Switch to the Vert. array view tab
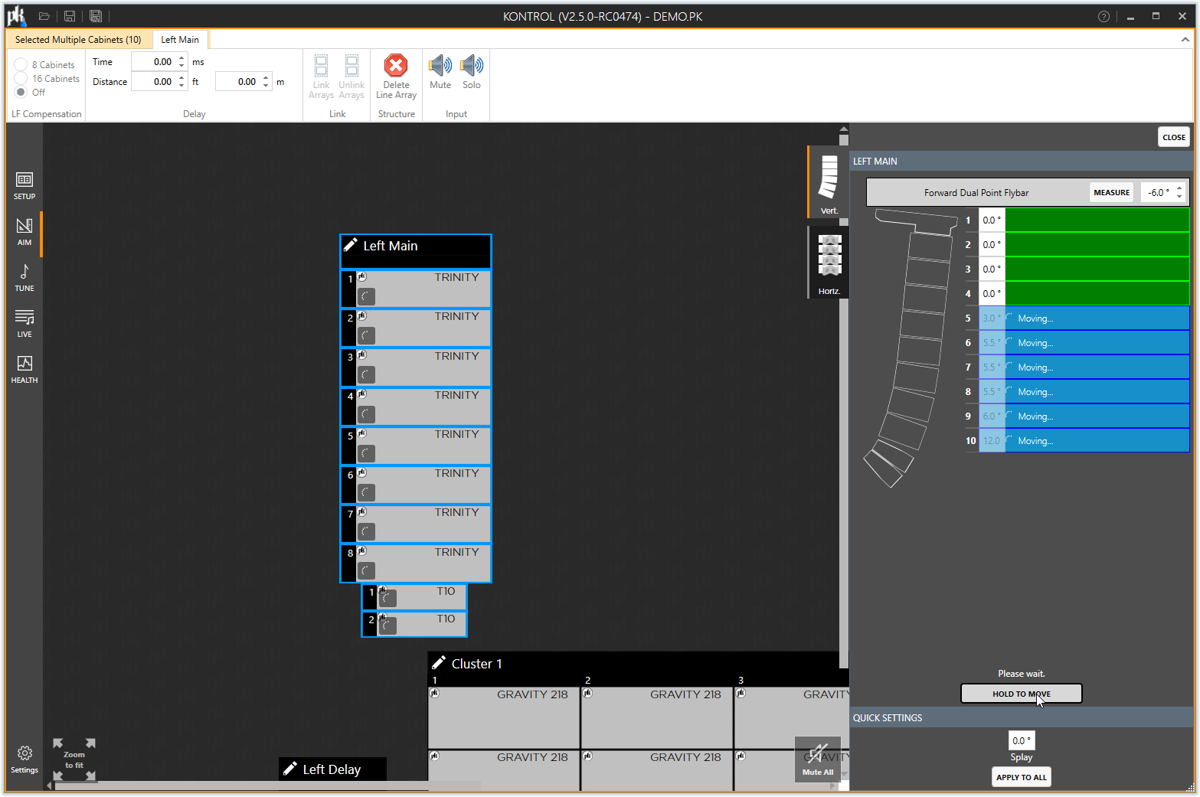Viewport: 1200px width, 797px height. [828, 182]
